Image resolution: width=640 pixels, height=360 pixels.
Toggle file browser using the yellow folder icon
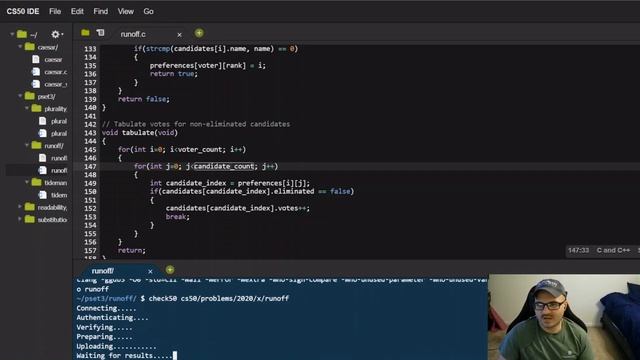[85, 33]
